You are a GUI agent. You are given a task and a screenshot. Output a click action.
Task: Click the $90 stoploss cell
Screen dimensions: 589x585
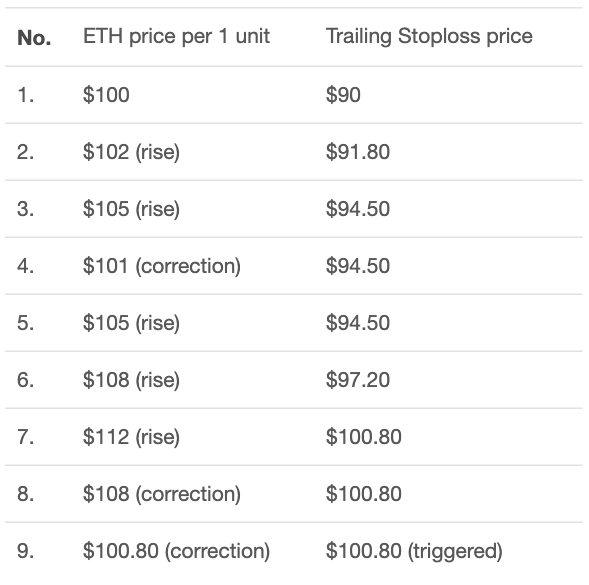point(343,94)
